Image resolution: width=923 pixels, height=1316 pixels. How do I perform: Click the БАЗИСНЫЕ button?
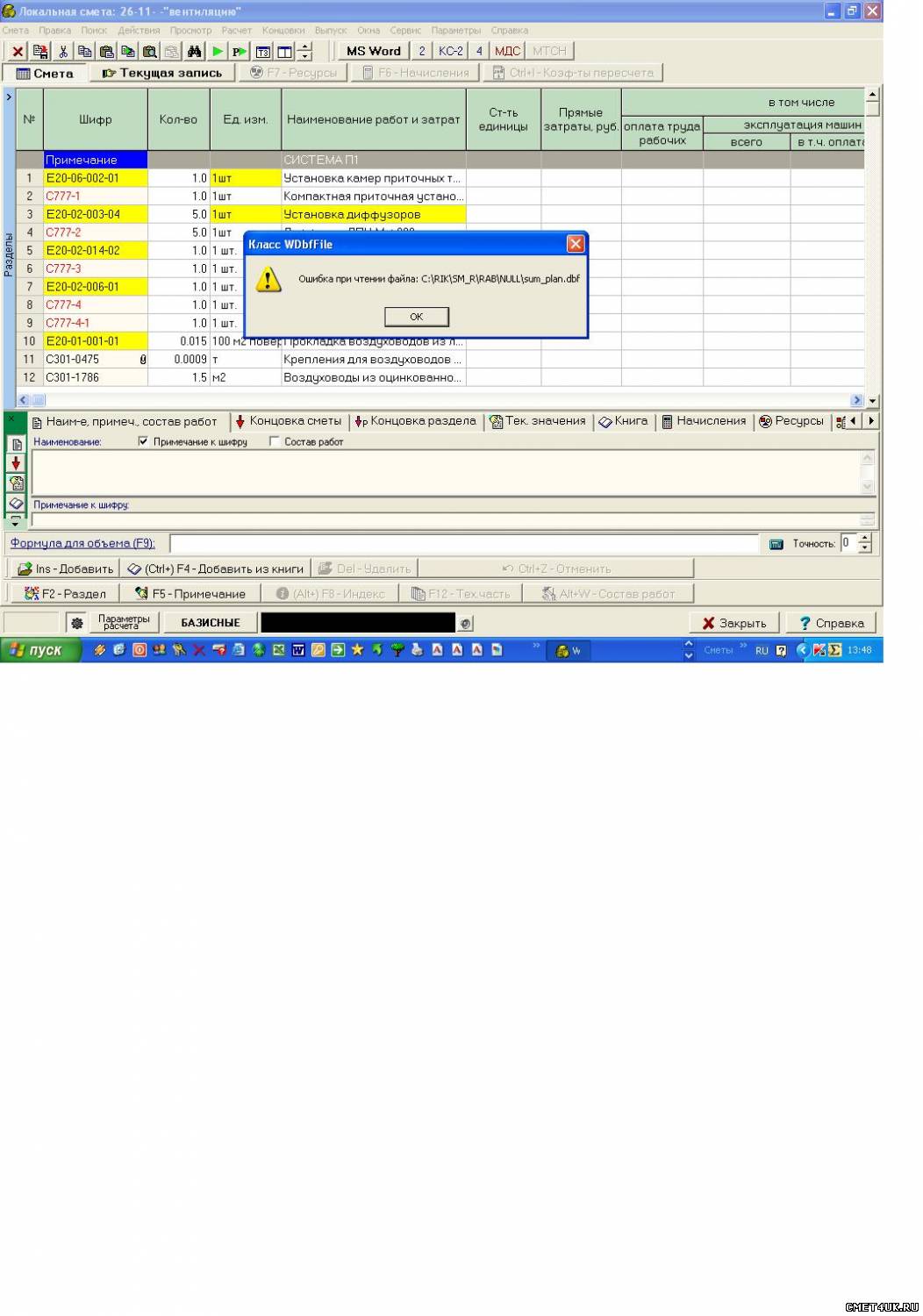coord(210,623)
